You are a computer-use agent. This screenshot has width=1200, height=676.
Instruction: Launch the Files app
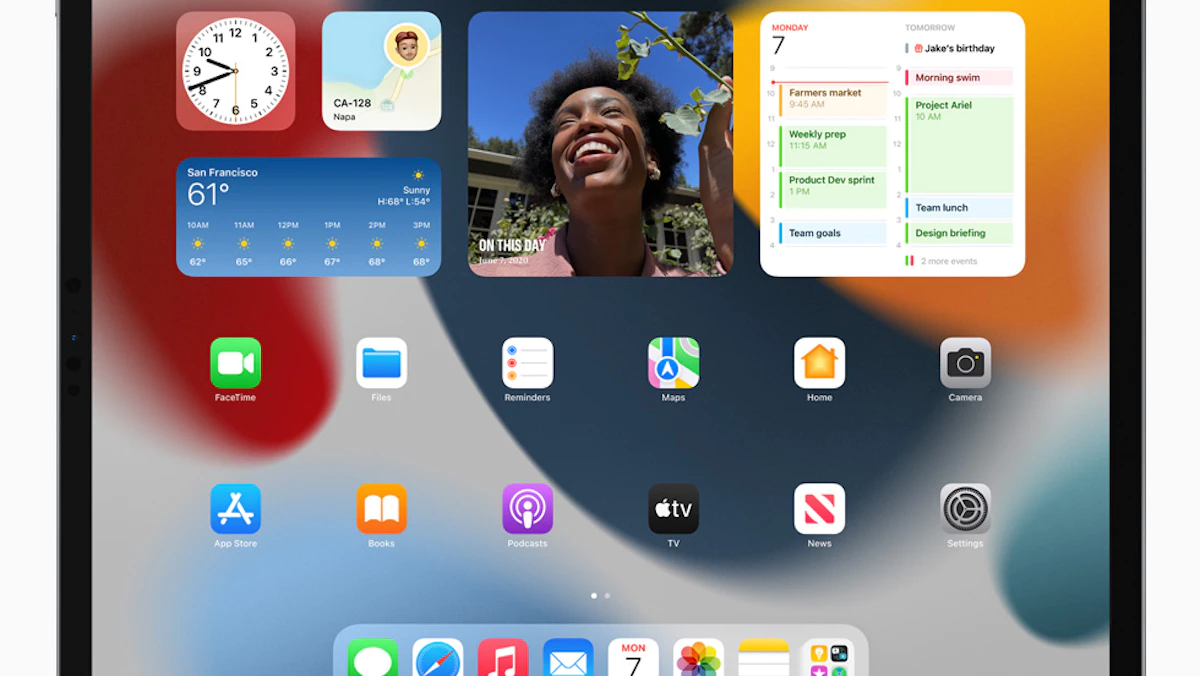pos(381,363)
